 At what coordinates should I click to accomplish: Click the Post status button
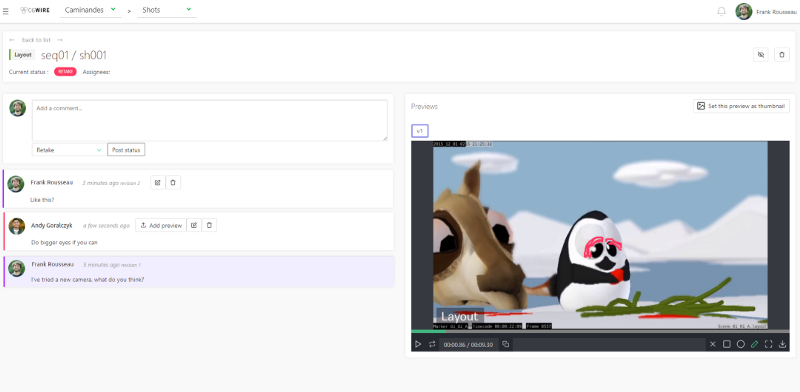(x=126, y=150)
